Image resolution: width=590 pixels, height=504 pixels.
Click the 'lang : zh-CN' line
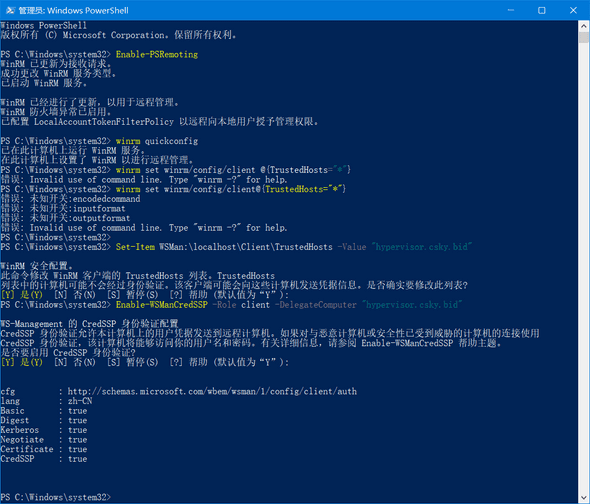click(x=46, y=401)
